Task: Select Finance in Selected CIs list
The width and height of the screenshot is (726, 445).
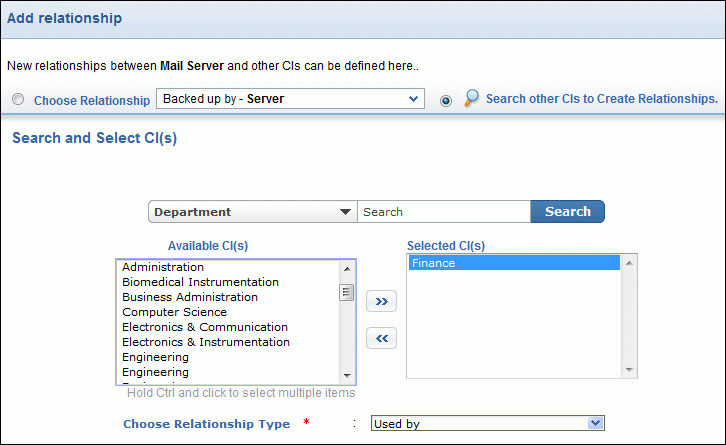Action: (x=433, y=263)
